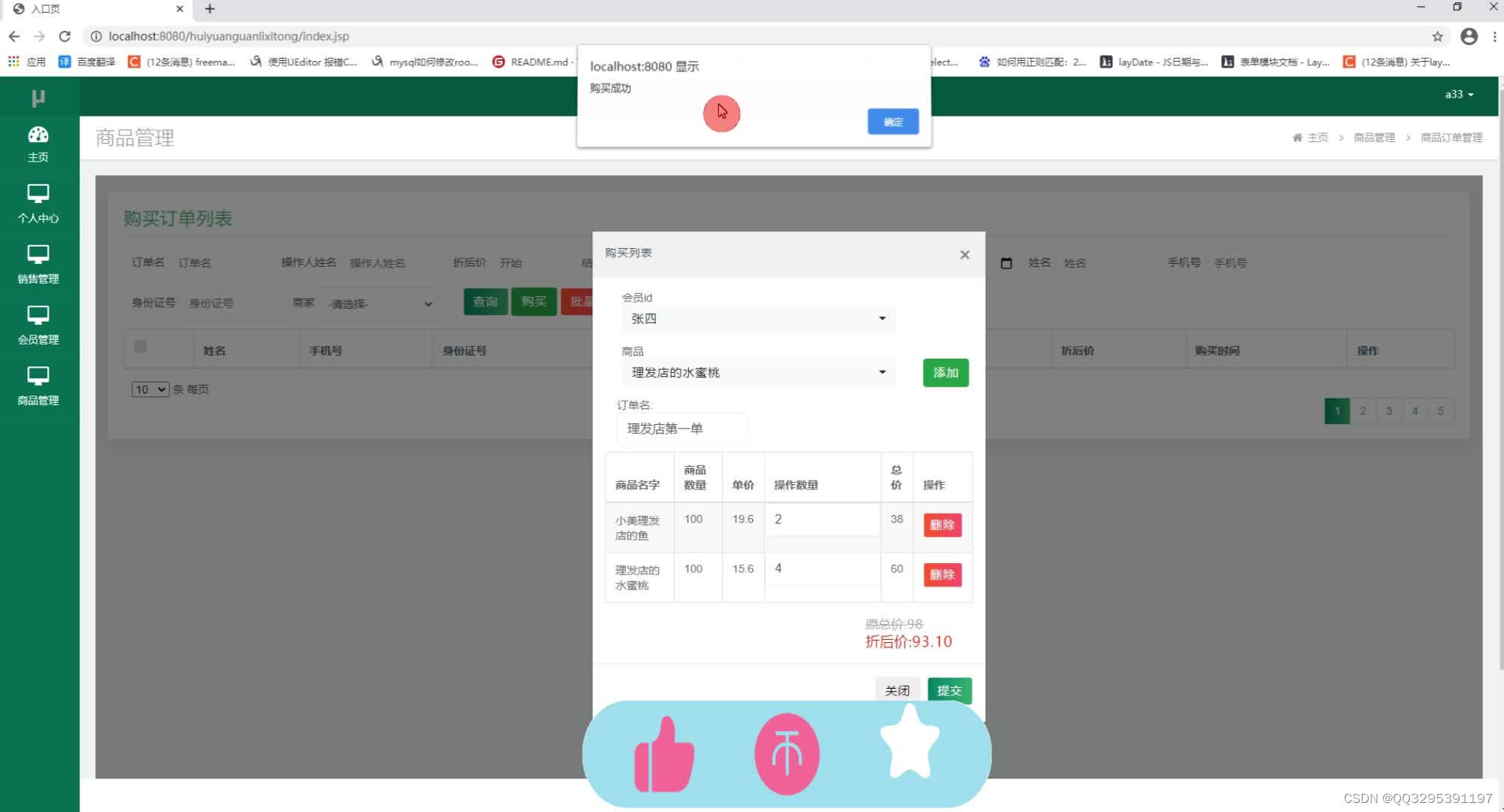The height and width of the screenshot is (812, 1504).
Task: Click the 身份证号 search input
Action: click(233, 304)
